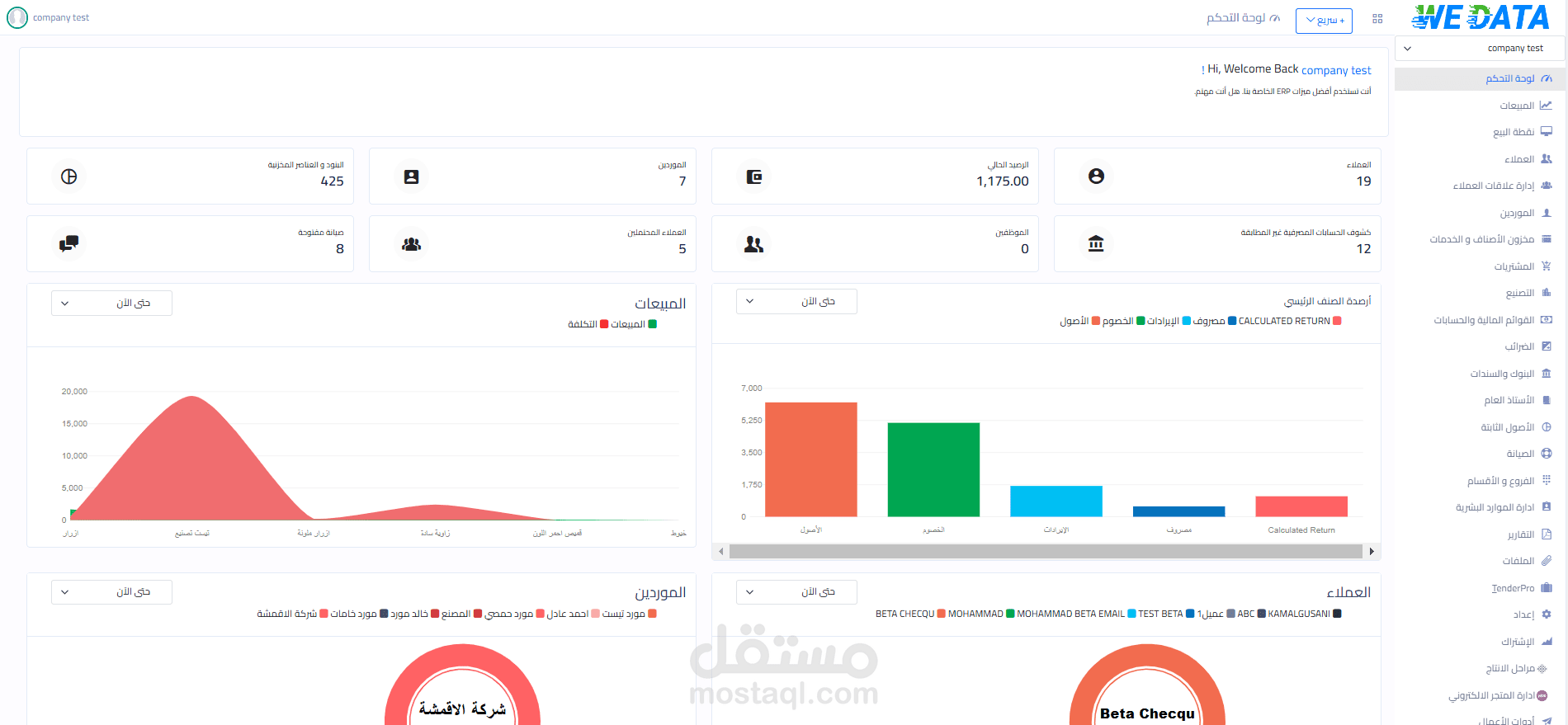The height and width of the screenshot is (725, 1568).
Task: Open حتى الآن dropdown in الموردين panel
Action: 111,591
